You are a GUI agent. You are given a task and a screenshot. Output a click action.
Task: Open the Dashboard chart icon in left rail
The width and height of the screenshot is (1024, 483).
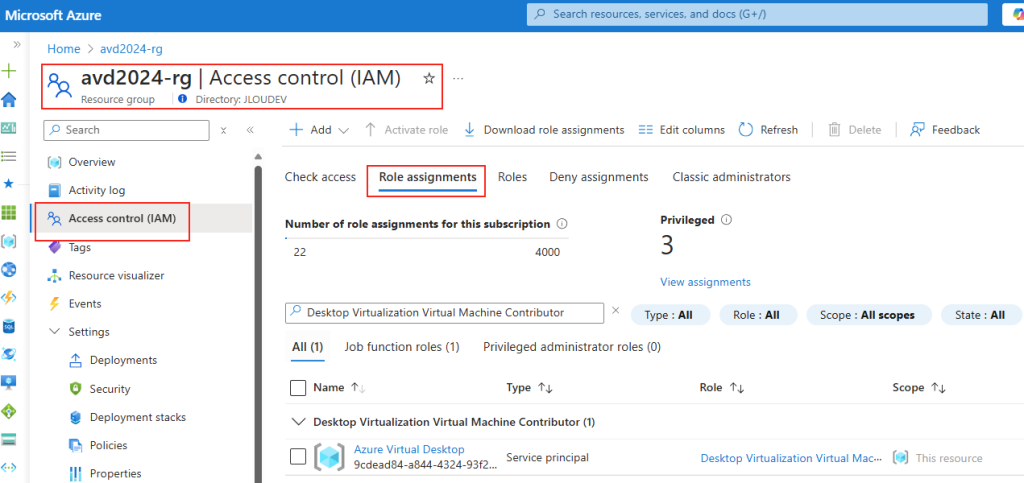click(9, 128)
